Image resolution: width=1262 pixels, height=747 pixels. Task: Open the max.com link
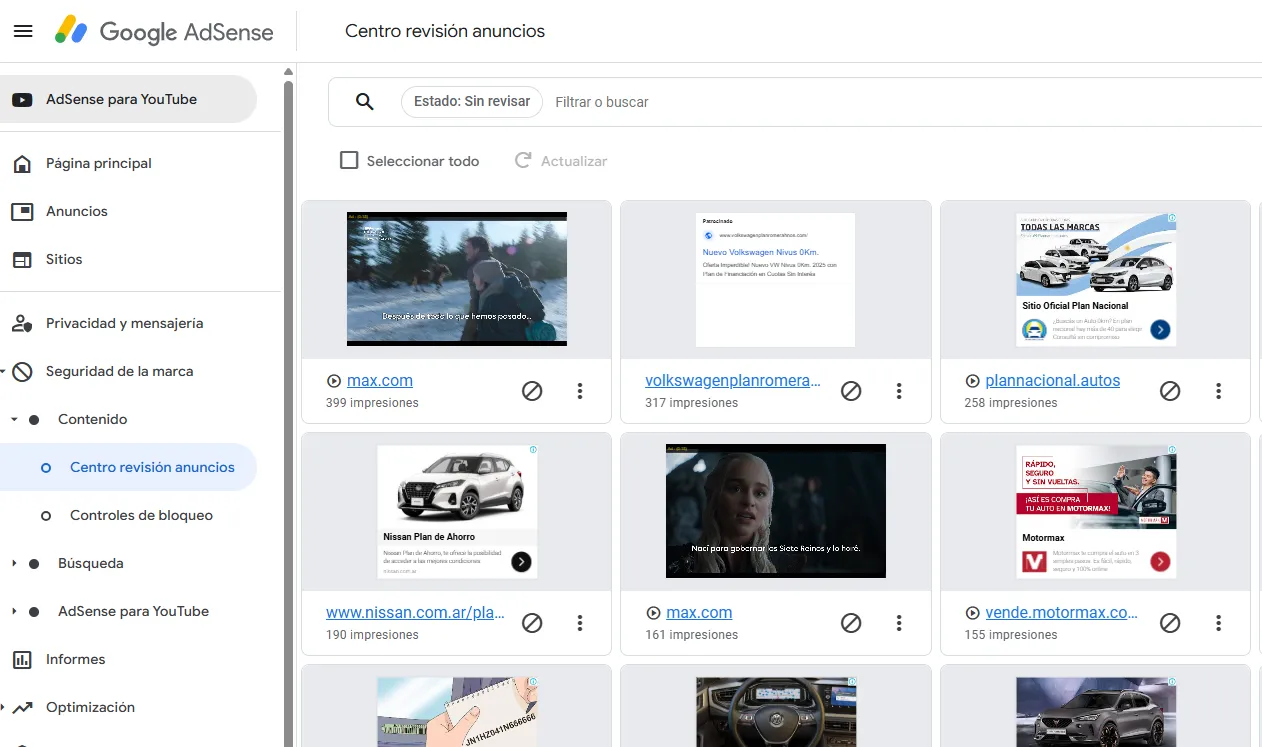379,380
